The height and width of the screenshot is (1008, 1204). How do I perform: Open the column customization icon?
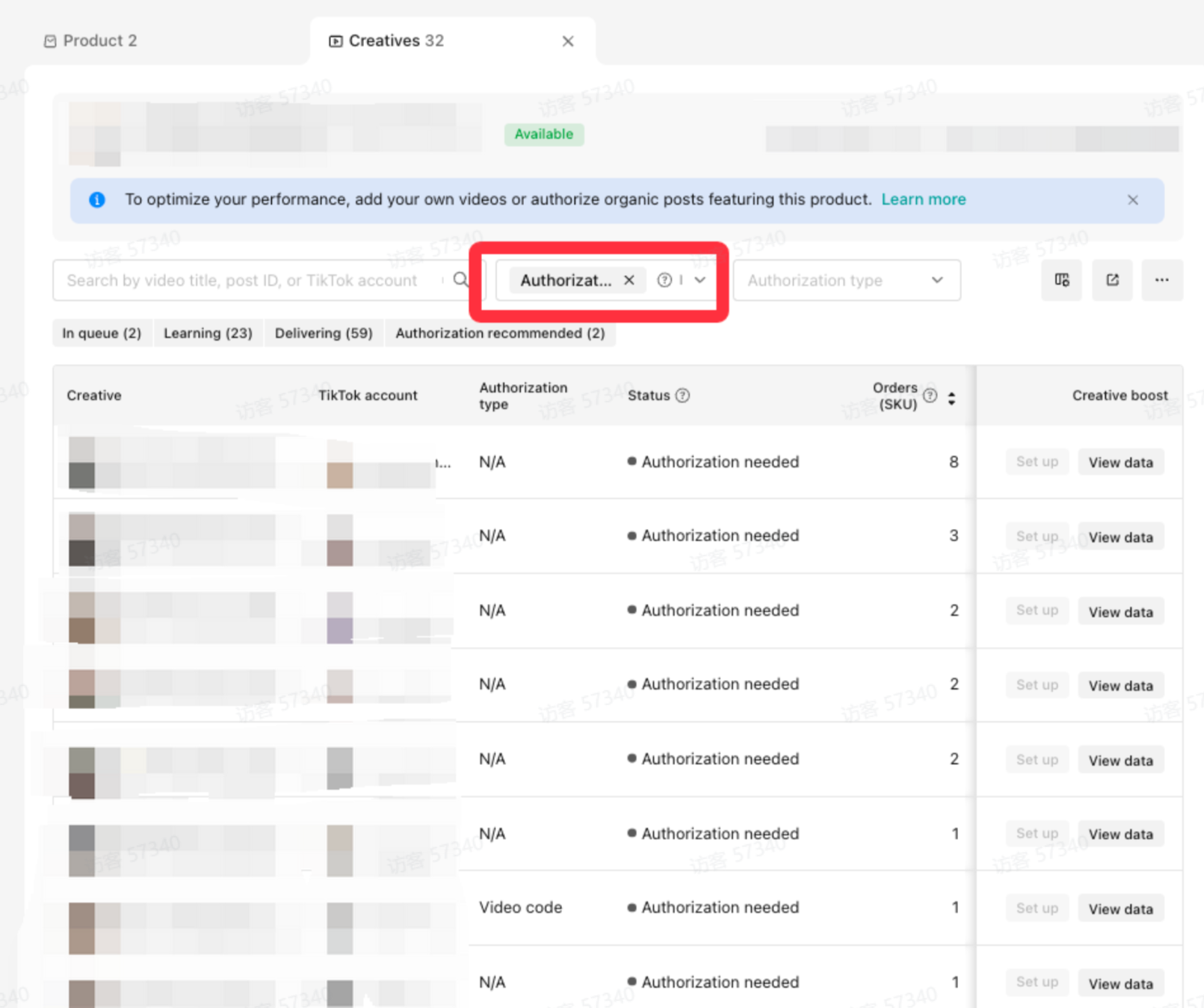(1061, 280)
